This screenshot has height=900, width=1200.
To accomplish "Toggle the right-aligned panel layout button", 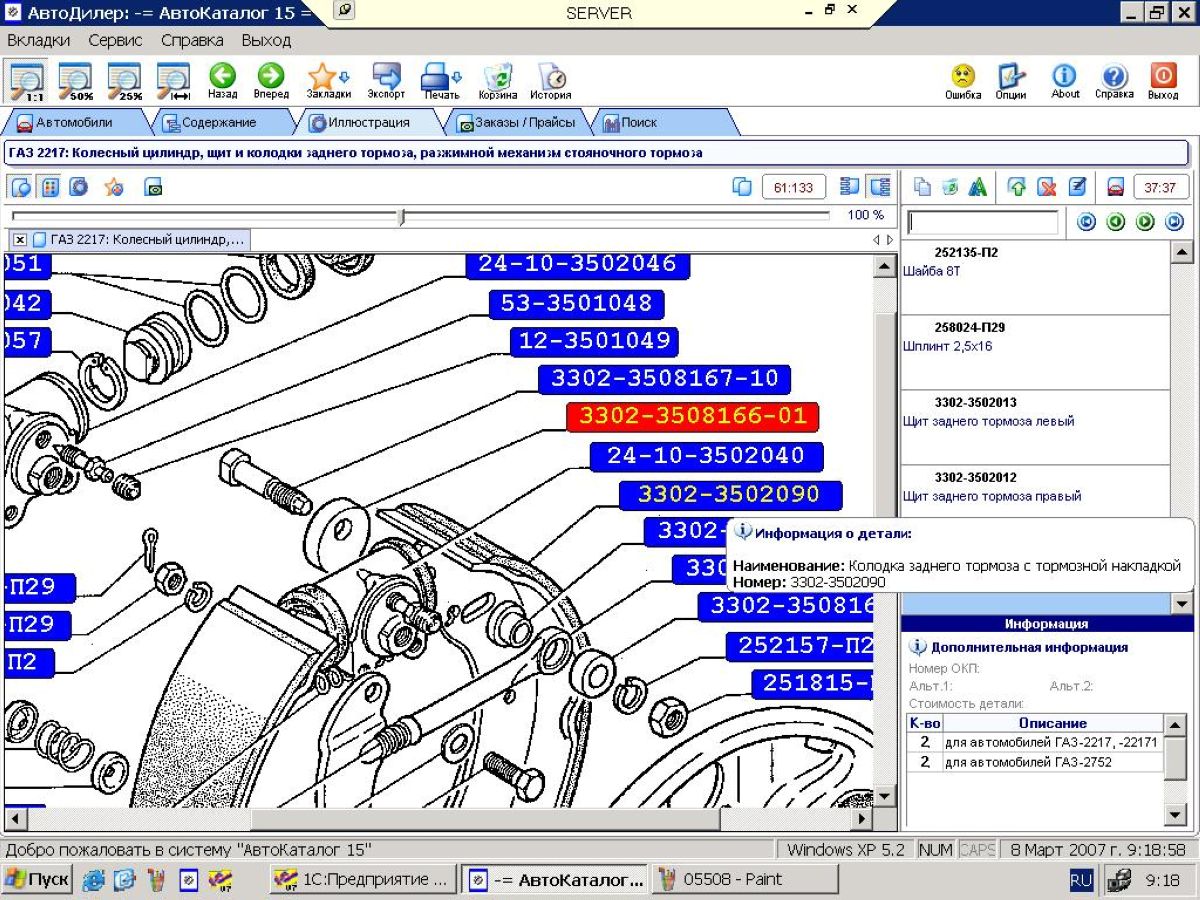I will point(880,187).
